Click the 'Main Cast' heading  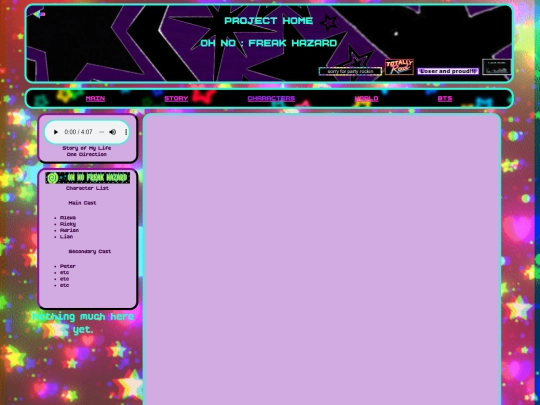click(x=82, y=203)
